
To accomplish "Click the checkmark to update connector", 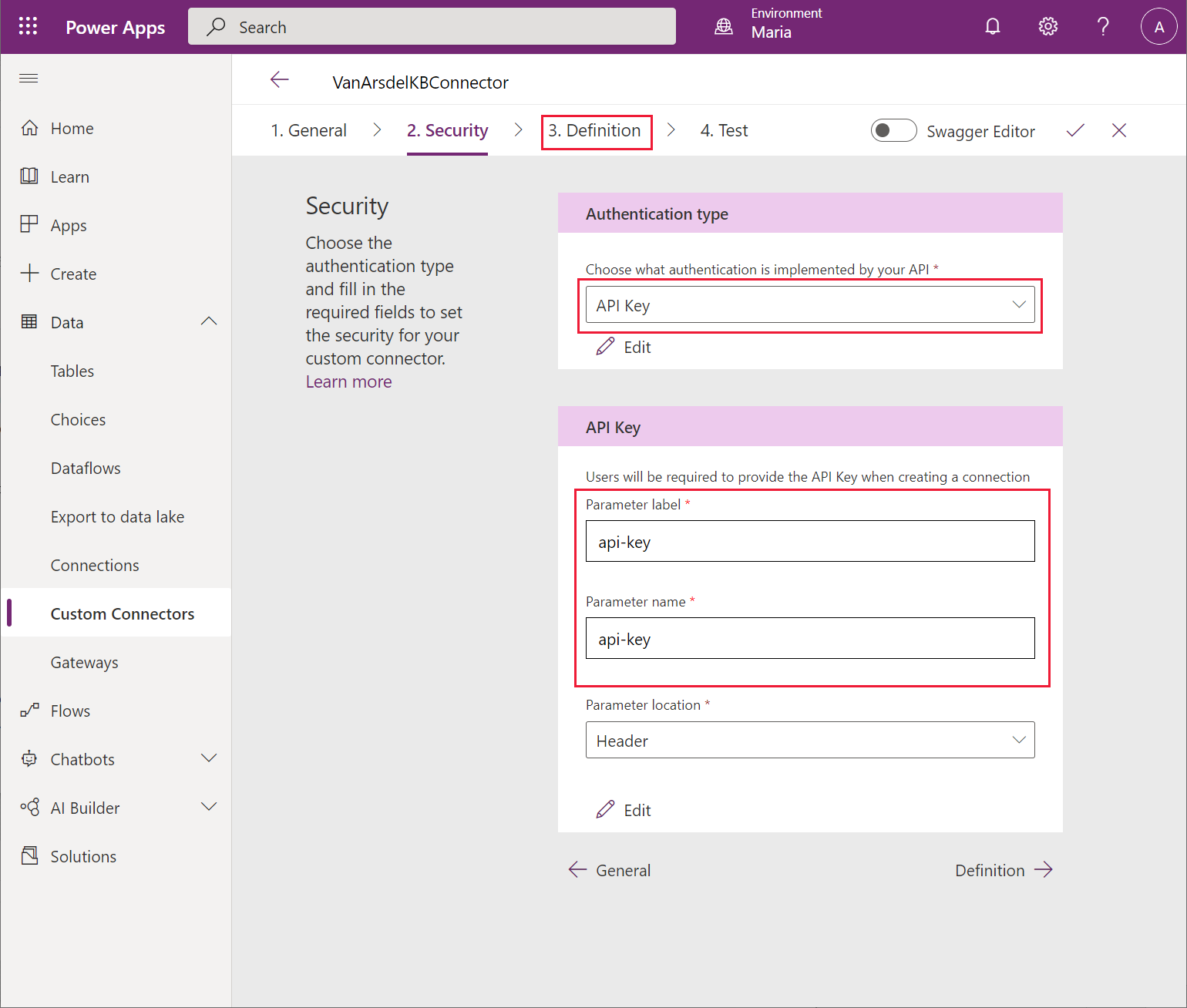I will 1075,131.
